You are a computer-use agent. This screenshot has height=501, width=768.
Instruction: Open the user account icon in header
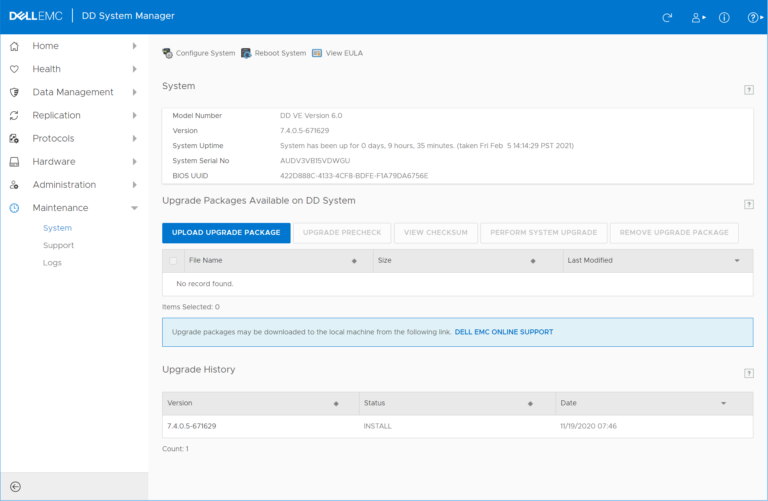click(x=698, y=18)
